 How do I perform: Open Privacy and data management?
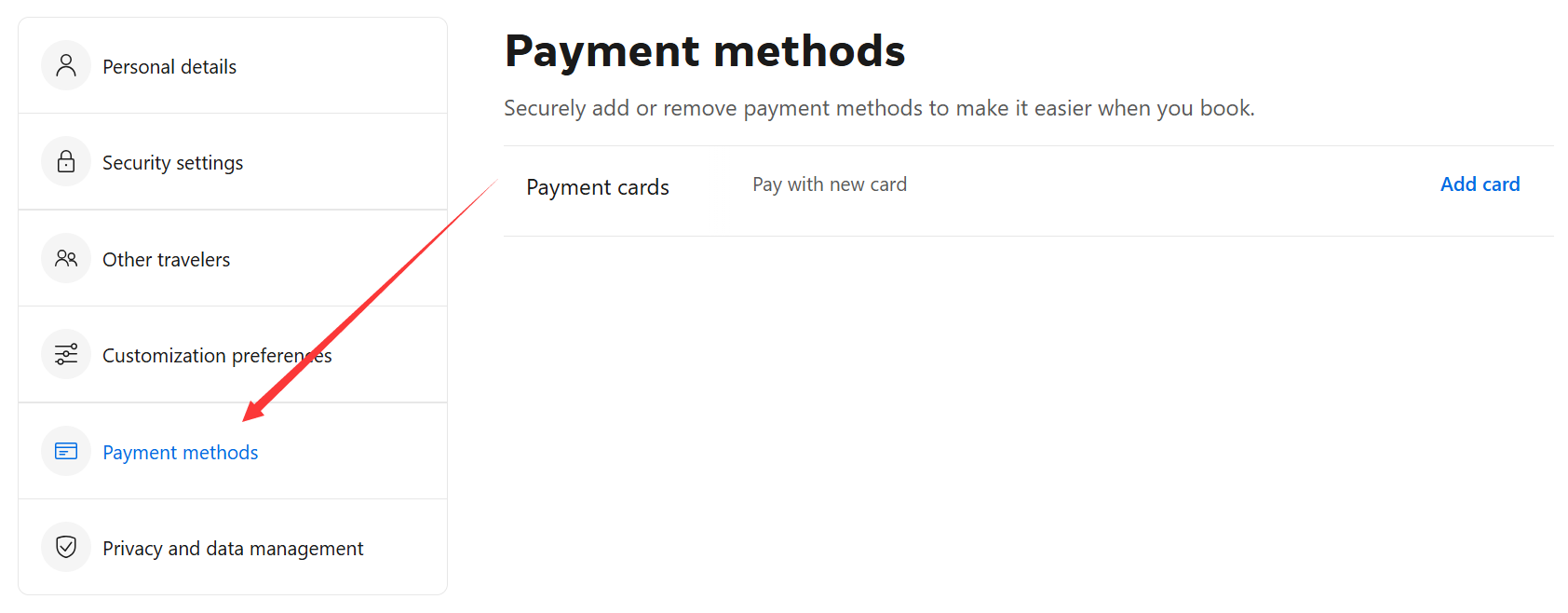[233, 548]
